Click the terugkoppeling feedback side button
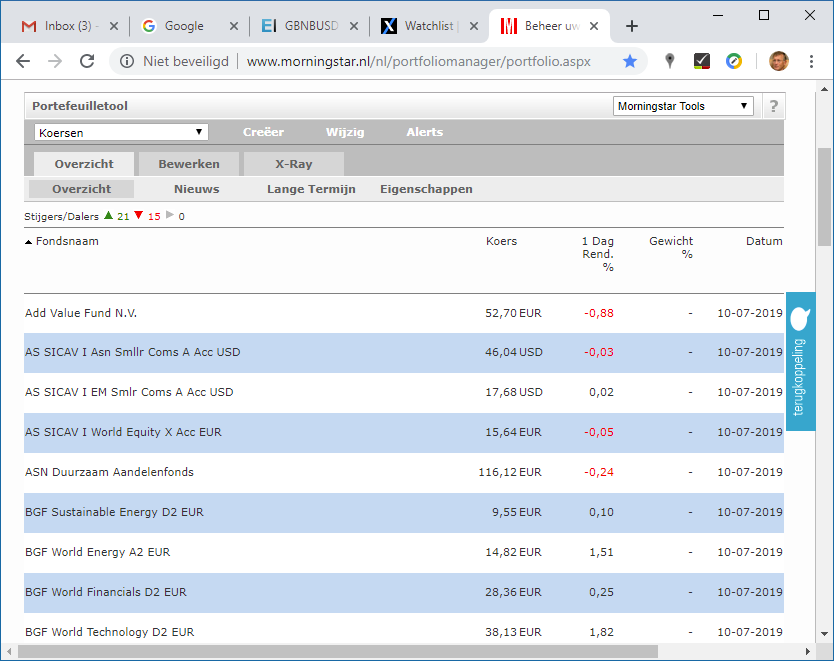Image resolution: width=834 pixels, height=661 pixels. (800, 361)
